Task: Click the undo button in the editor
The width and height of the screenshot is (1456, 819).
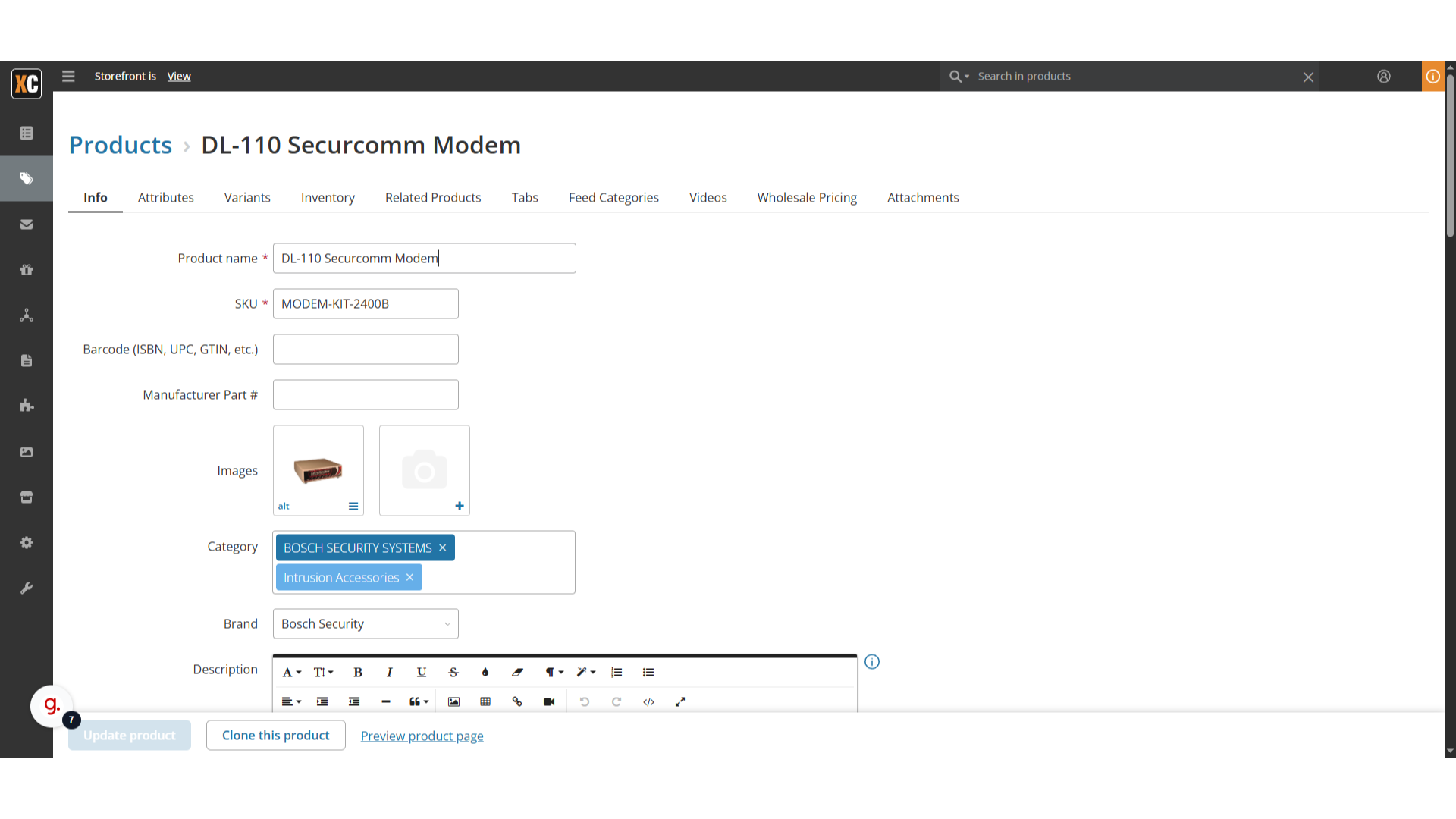Action: pos(585,701)
